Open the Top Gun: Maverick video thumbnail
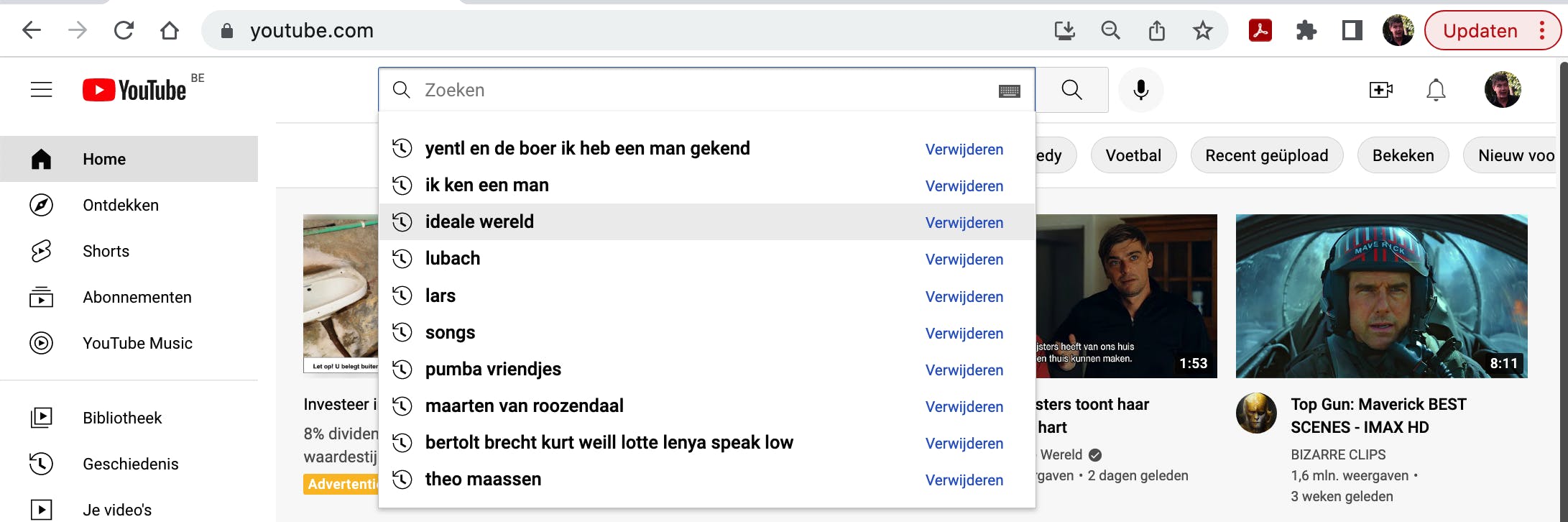Image resolution: width=1568 pixels, height=522 pixels. tap(1381, 296)
